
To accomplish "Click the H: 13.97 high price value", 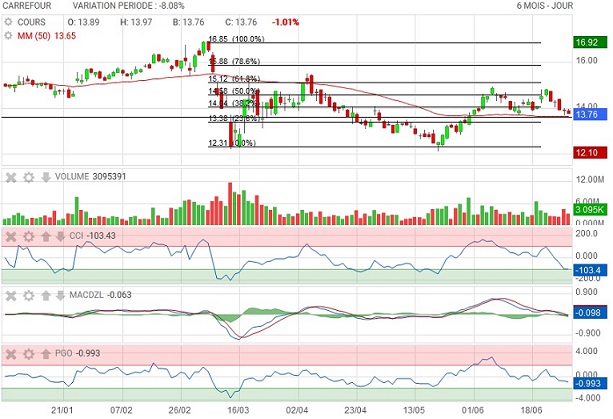I will tap(136, 22).
